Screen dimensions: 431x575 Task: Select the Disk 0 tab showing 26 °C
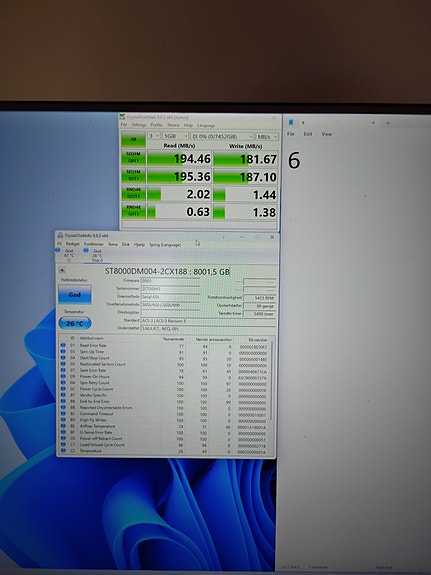[96, 256]
